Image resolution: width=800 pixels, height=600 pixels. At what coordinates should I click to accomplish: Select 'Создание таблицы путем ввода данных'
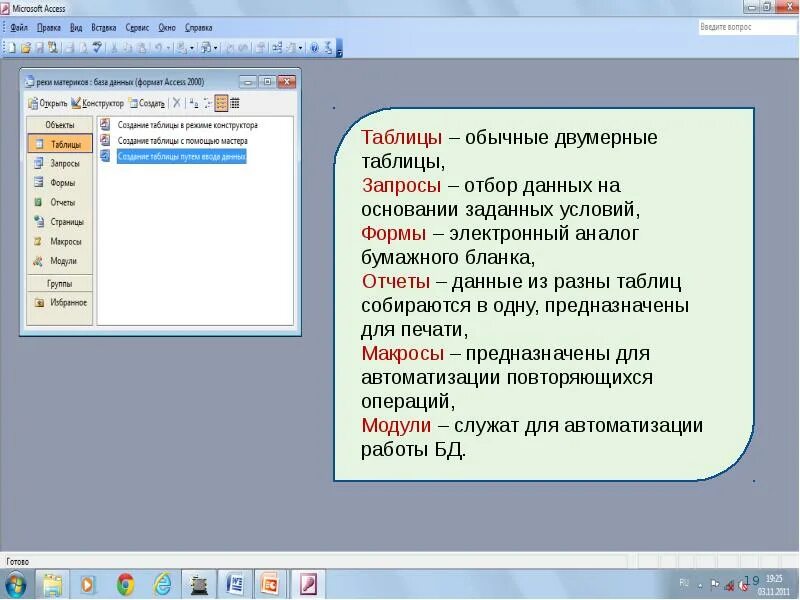[x=173, y=156]
